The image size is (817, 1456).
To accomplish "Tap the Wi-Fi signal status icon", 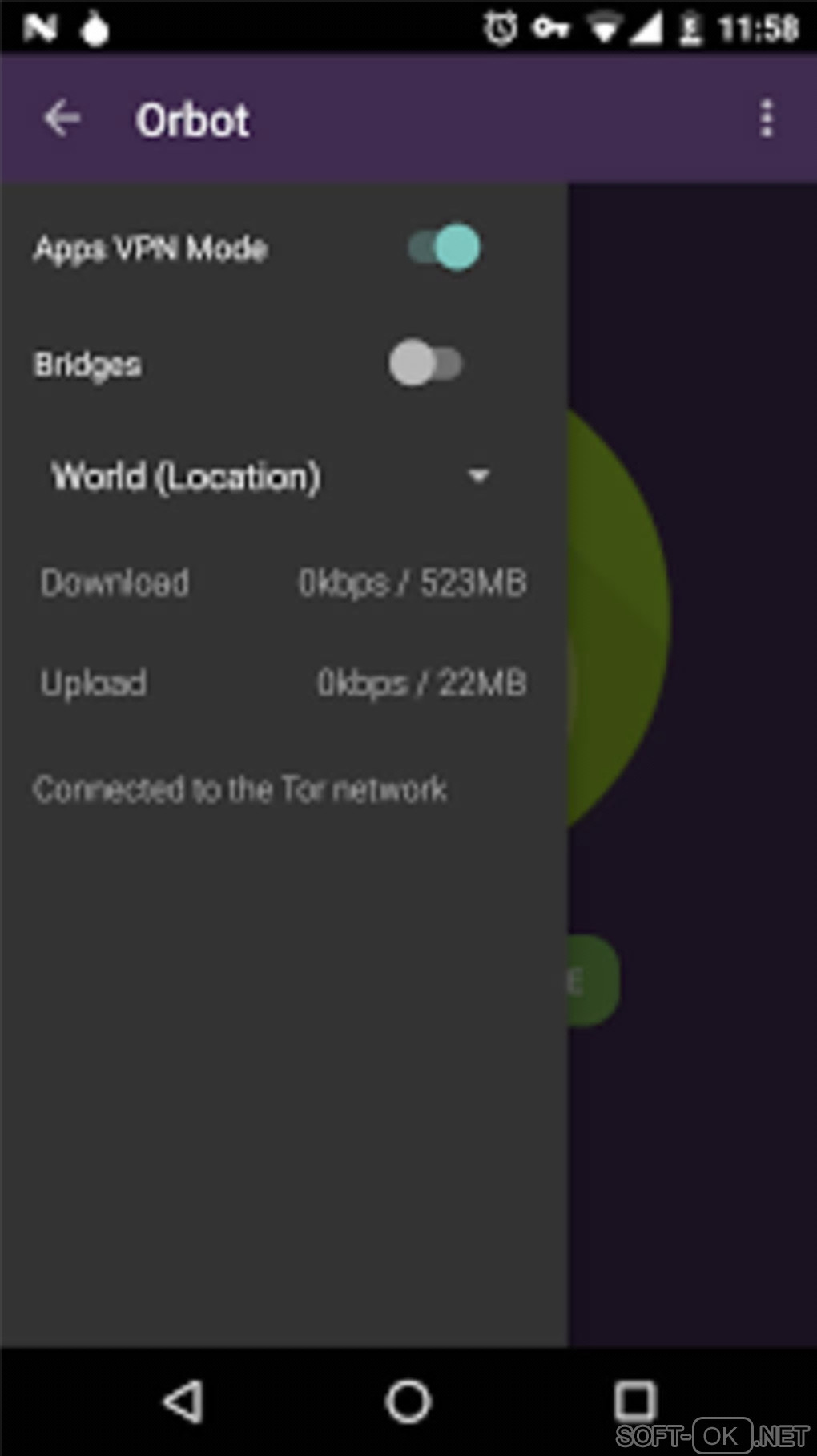I will point(603,29).
